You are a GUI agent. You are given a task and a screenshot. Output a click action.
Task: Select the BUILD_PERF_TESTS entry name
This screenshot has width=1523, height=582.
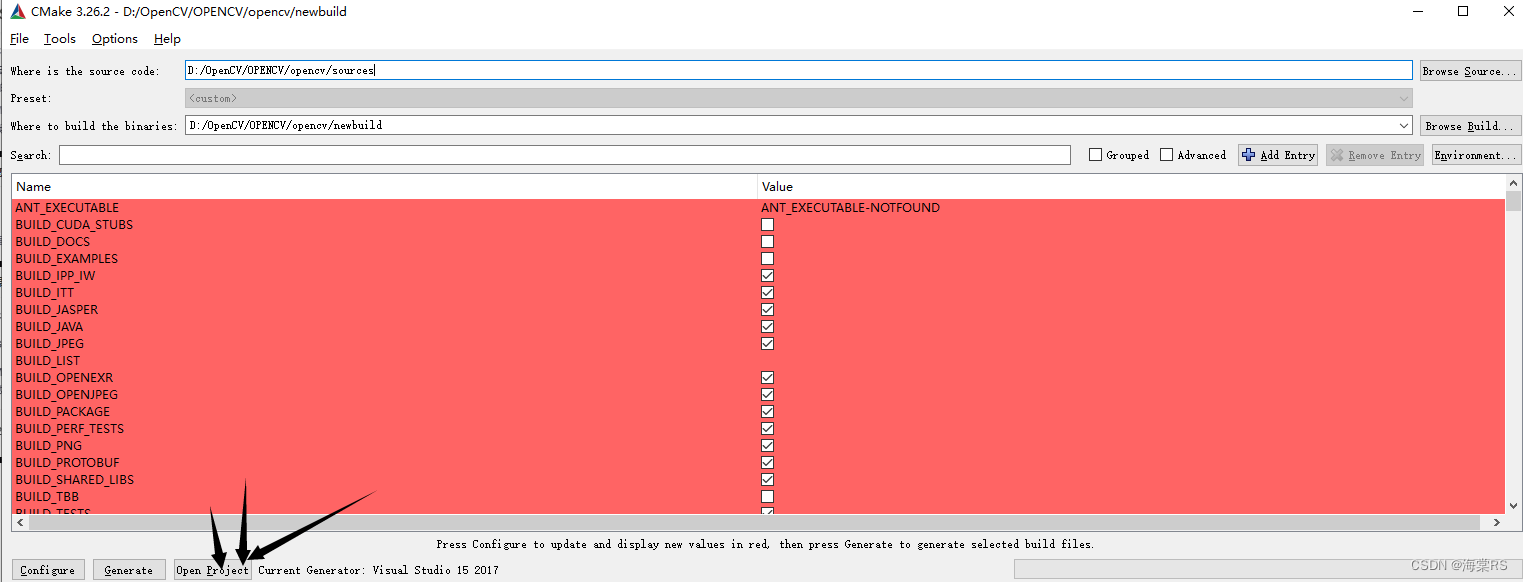69,429
